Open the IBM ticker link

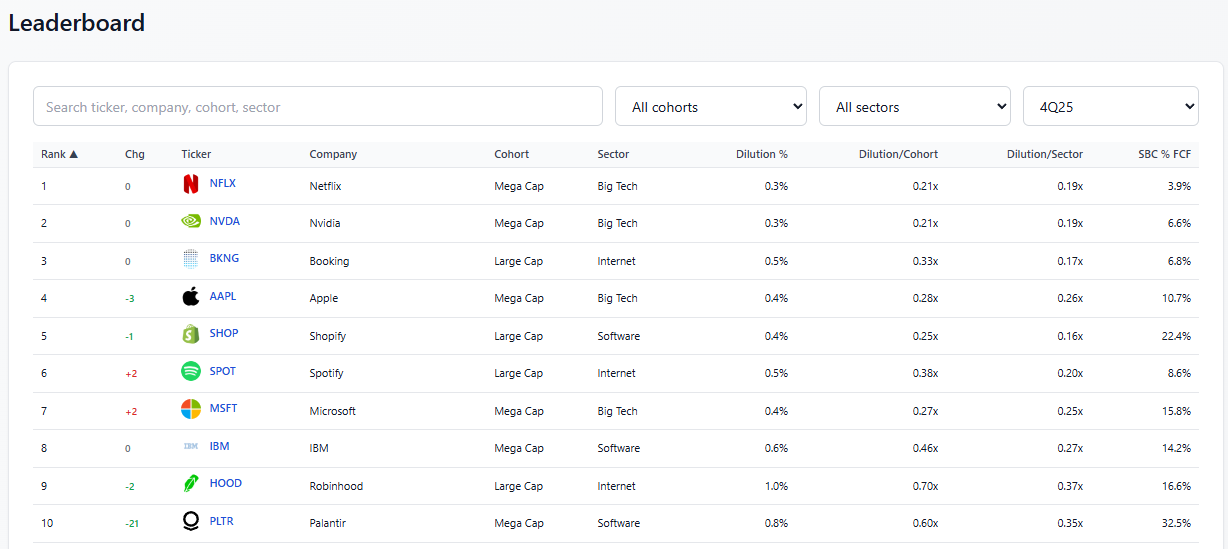pyautogui.click(x=219, y=446)
